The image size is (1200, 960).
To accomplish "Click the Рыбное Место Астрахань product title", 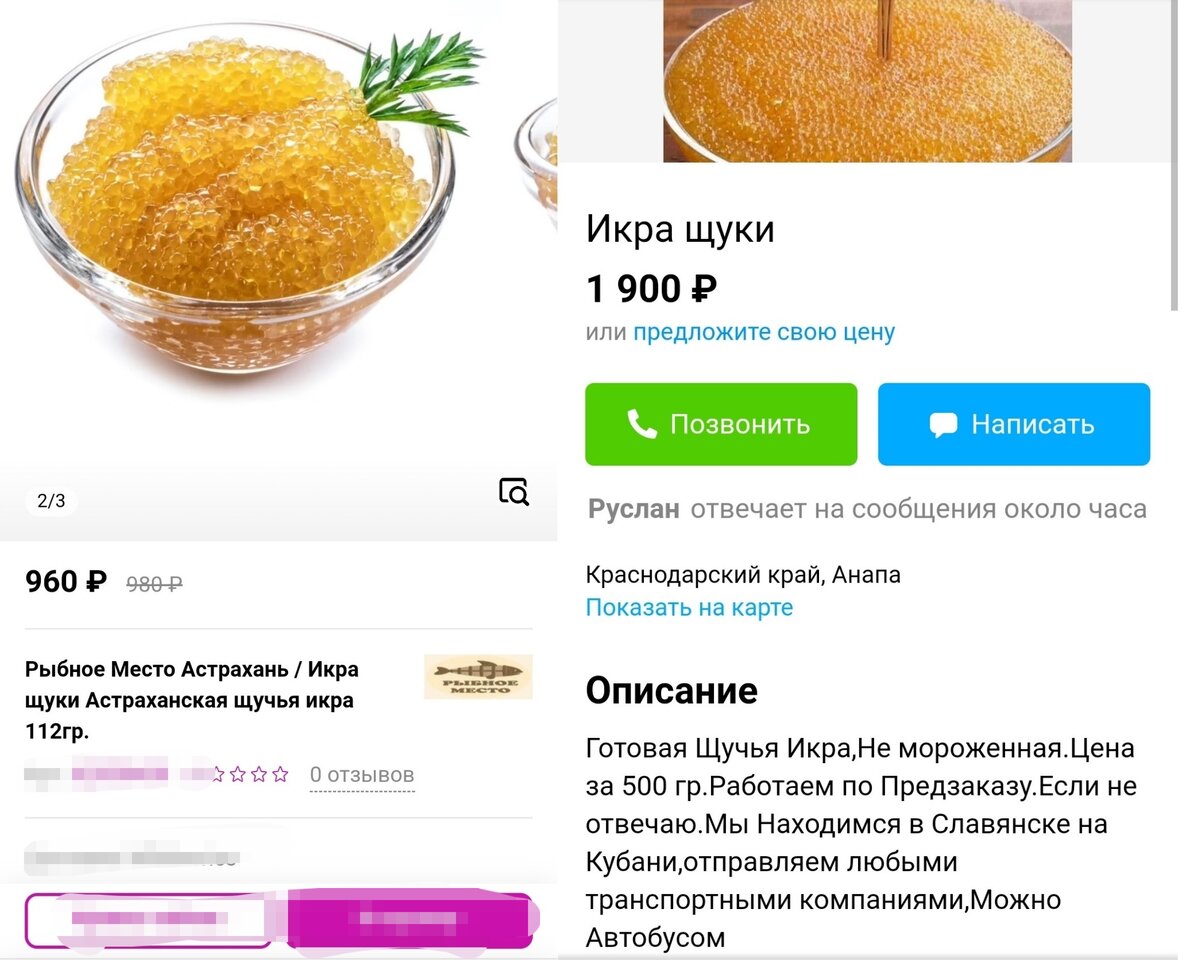I will (192, 700).
